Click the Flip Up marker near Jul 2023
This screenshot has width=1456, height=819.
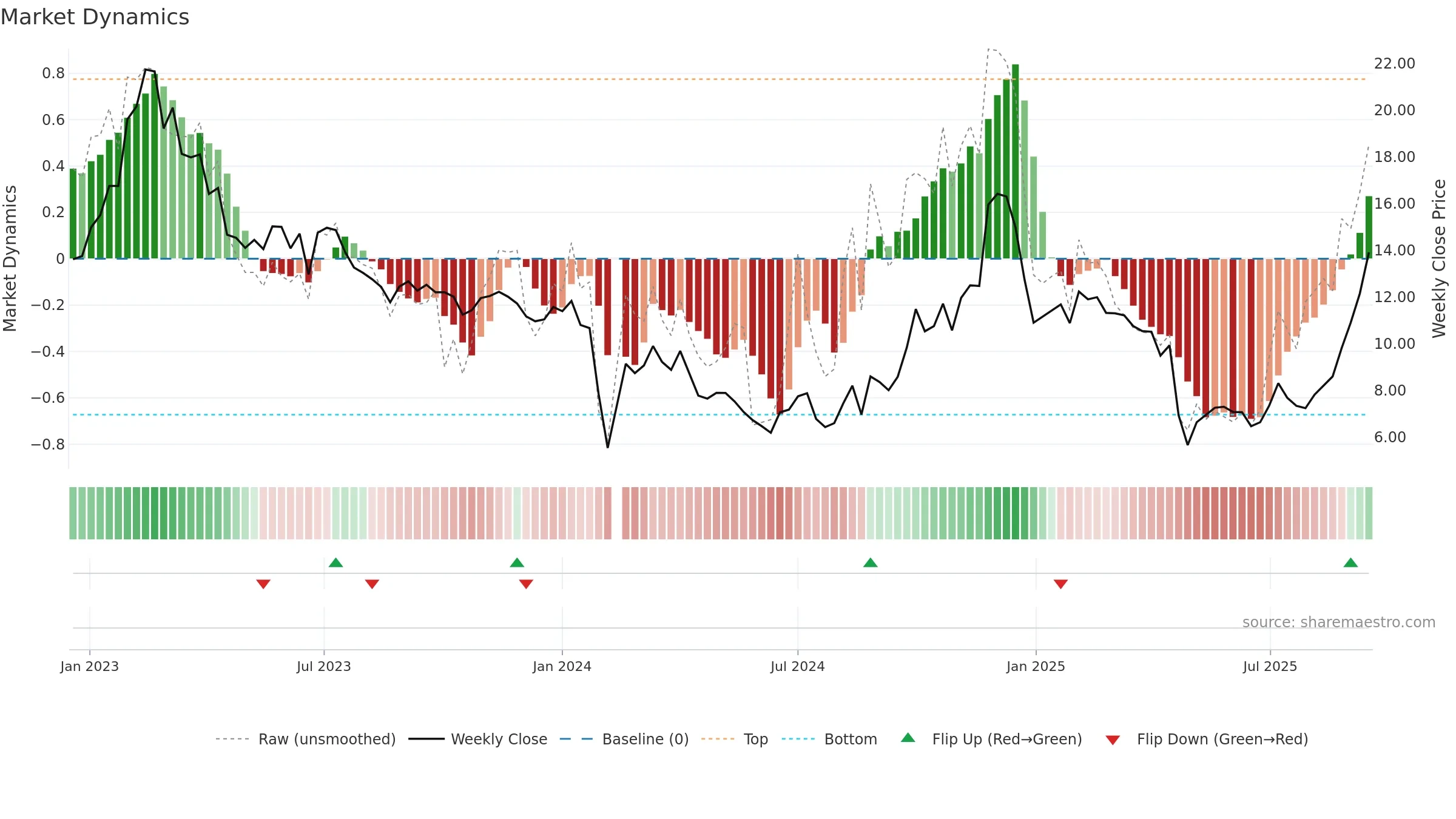pyautogui.click(x=336, y=562)
